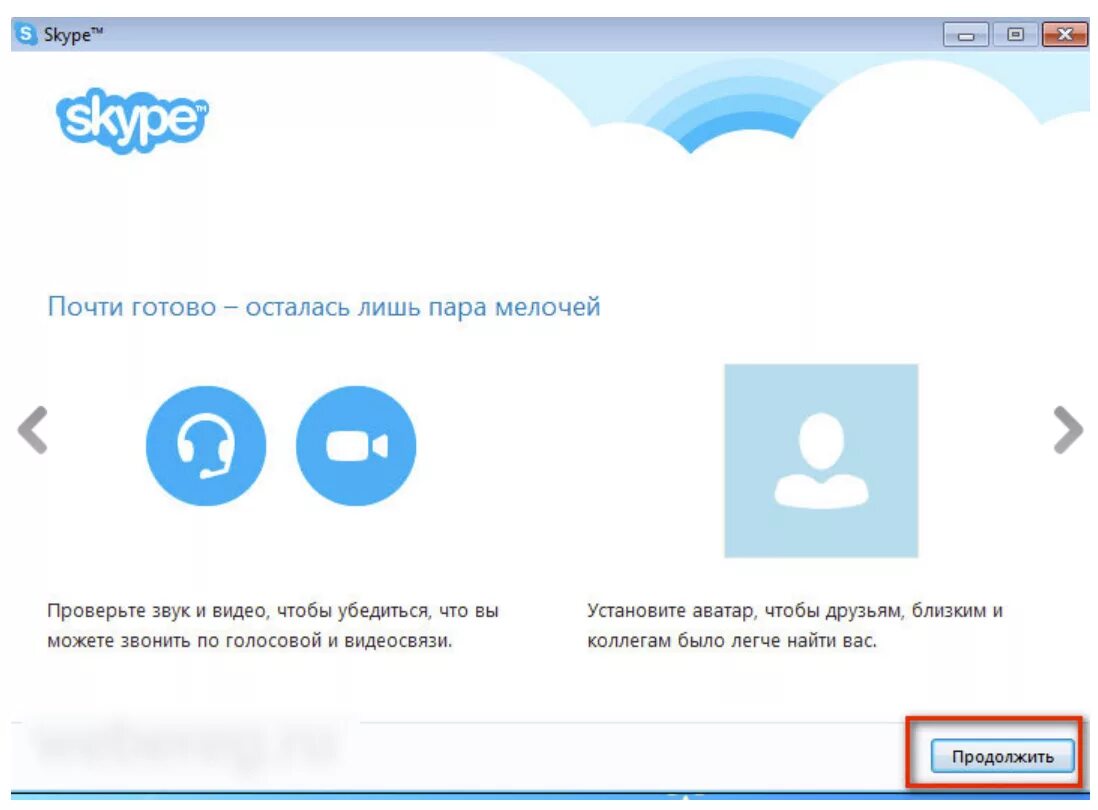Image resolution: width=1098 pixels, height=810 pixels.
Task: Click the Skype icon in title bar
Action: tap(26, 34)
